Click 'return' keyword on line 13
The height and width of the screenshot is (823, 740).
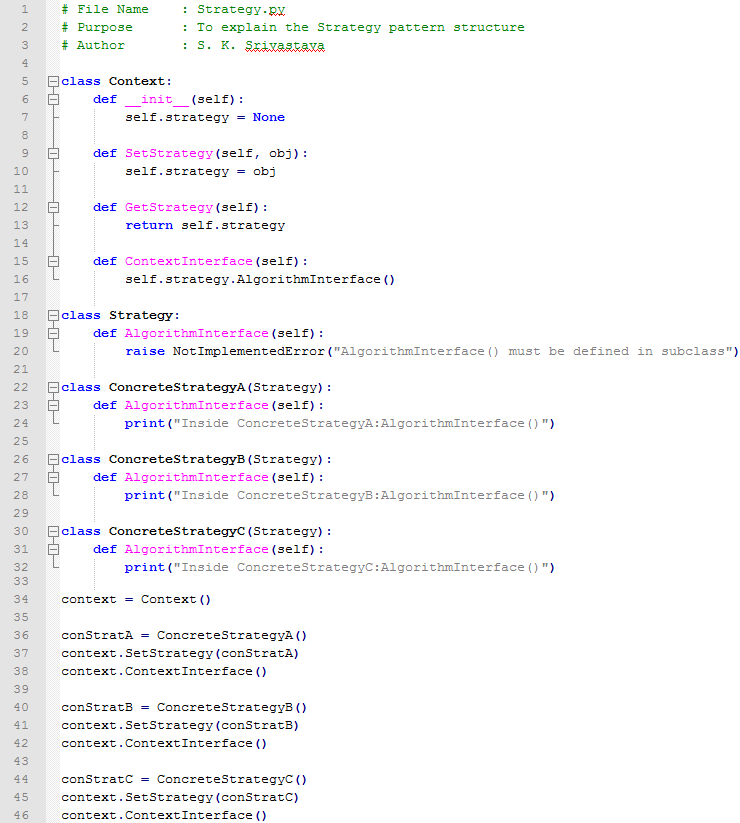pos(149,226)
